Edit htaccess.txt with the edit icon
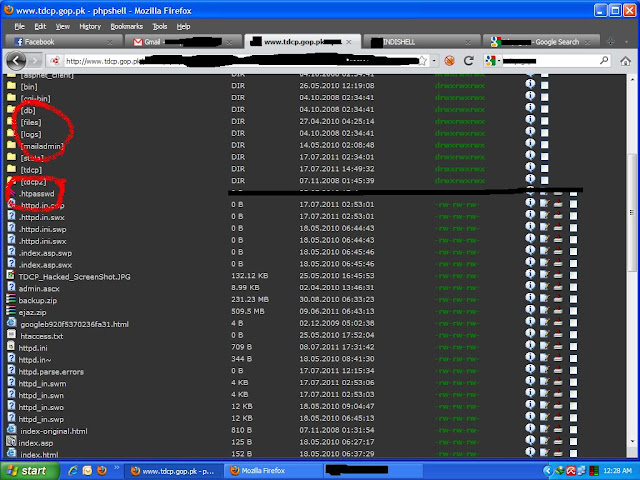640x480 pixels. pos(544,334)
